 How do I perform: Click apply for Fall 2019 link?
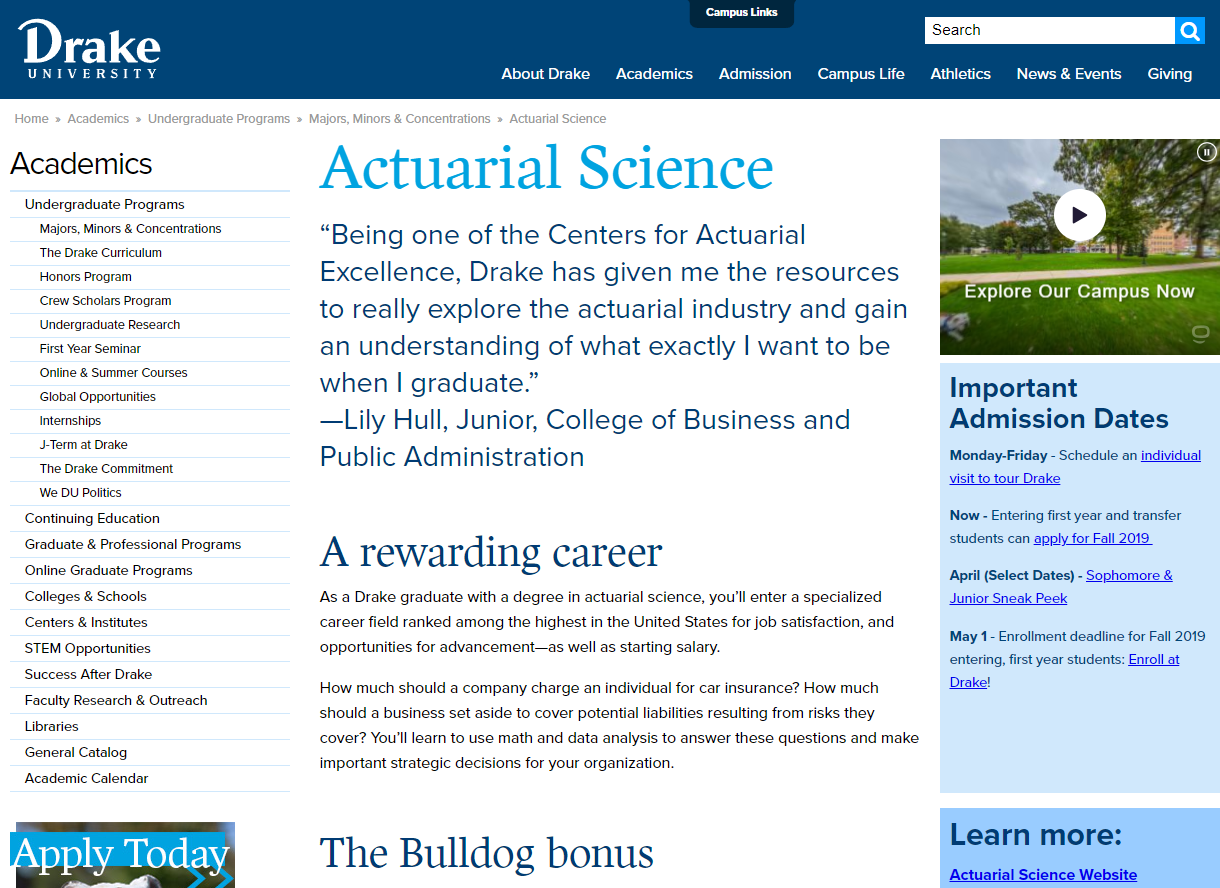coord(1093,538)
